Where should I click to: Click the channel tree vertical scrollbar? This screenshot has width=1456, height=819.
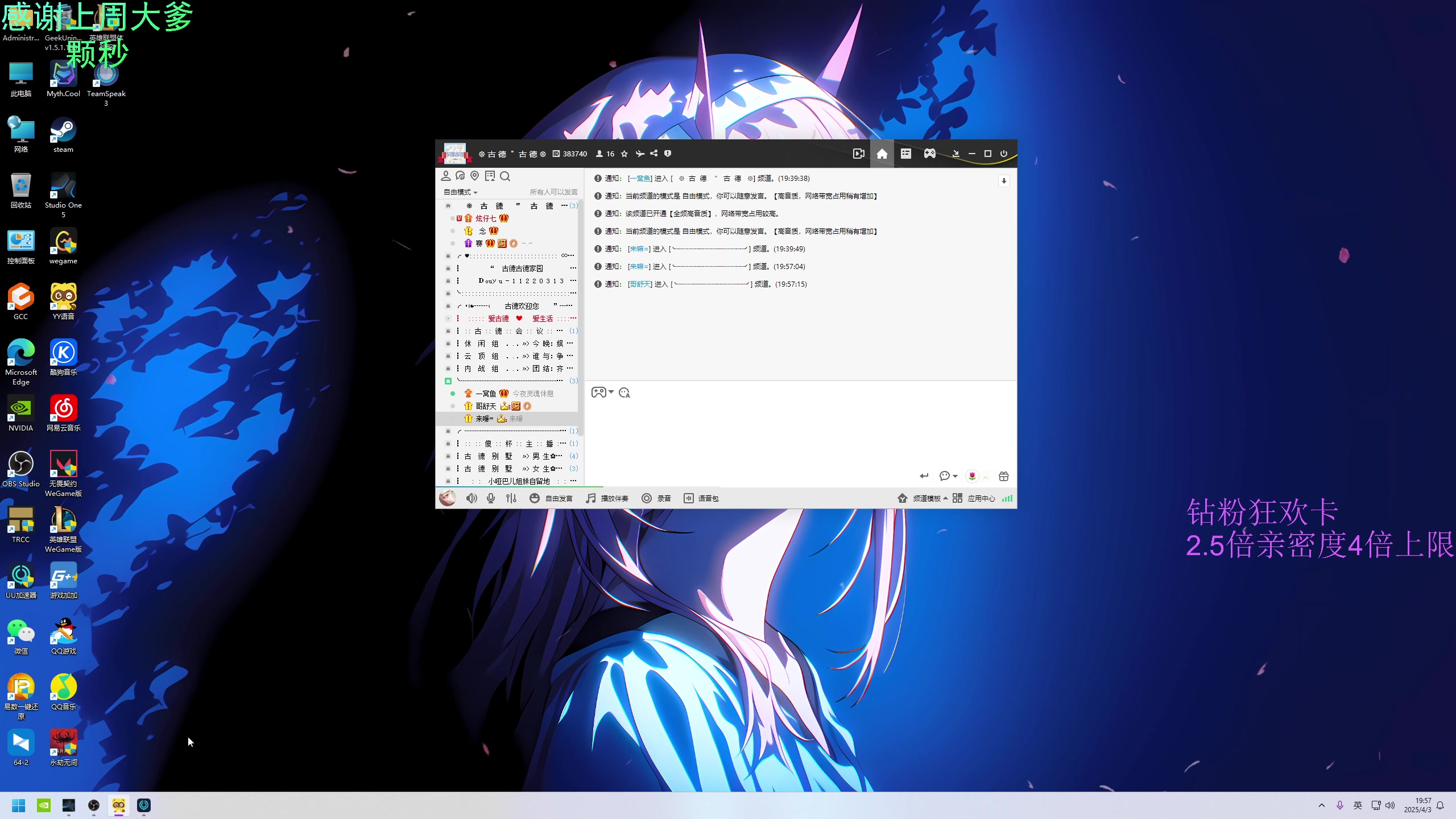click(581, 318)
